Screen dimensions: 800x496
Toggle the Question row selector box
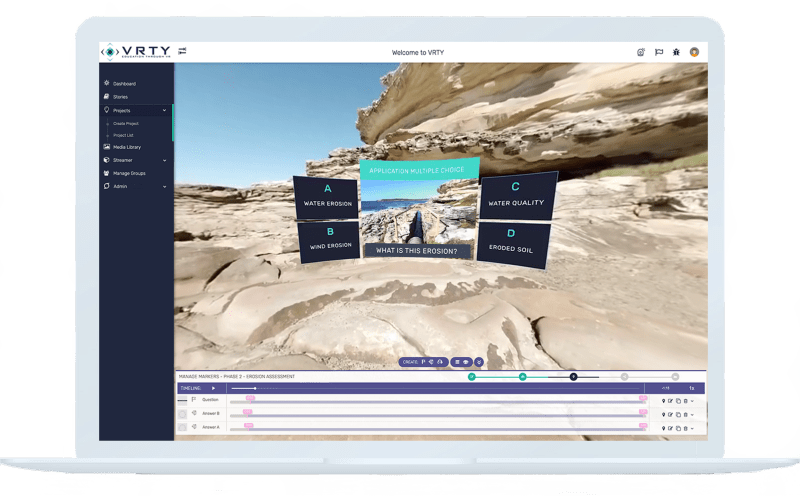pos(182,400)
